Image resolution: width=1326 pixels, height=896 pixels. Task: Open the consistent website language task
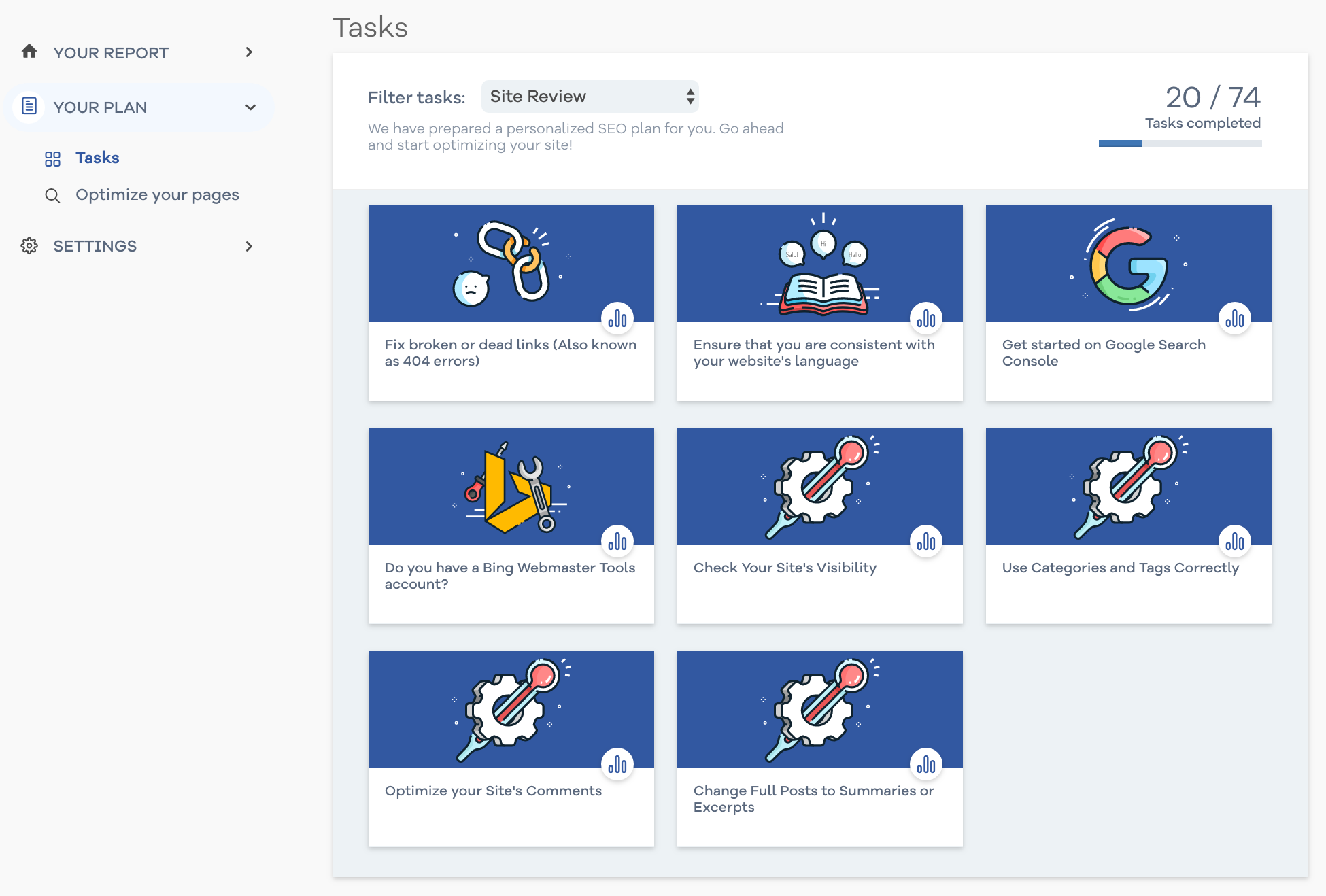(813, 353)
